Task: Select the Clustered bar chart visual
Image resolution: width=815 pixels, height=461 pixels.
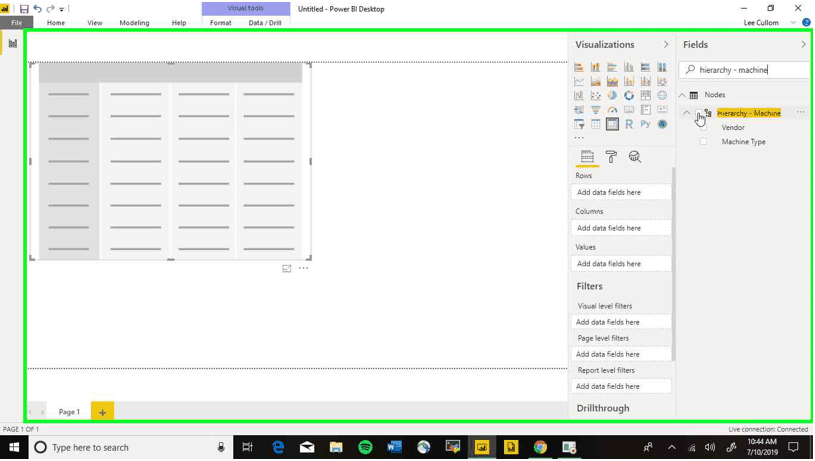Action: tap(612, 67)
